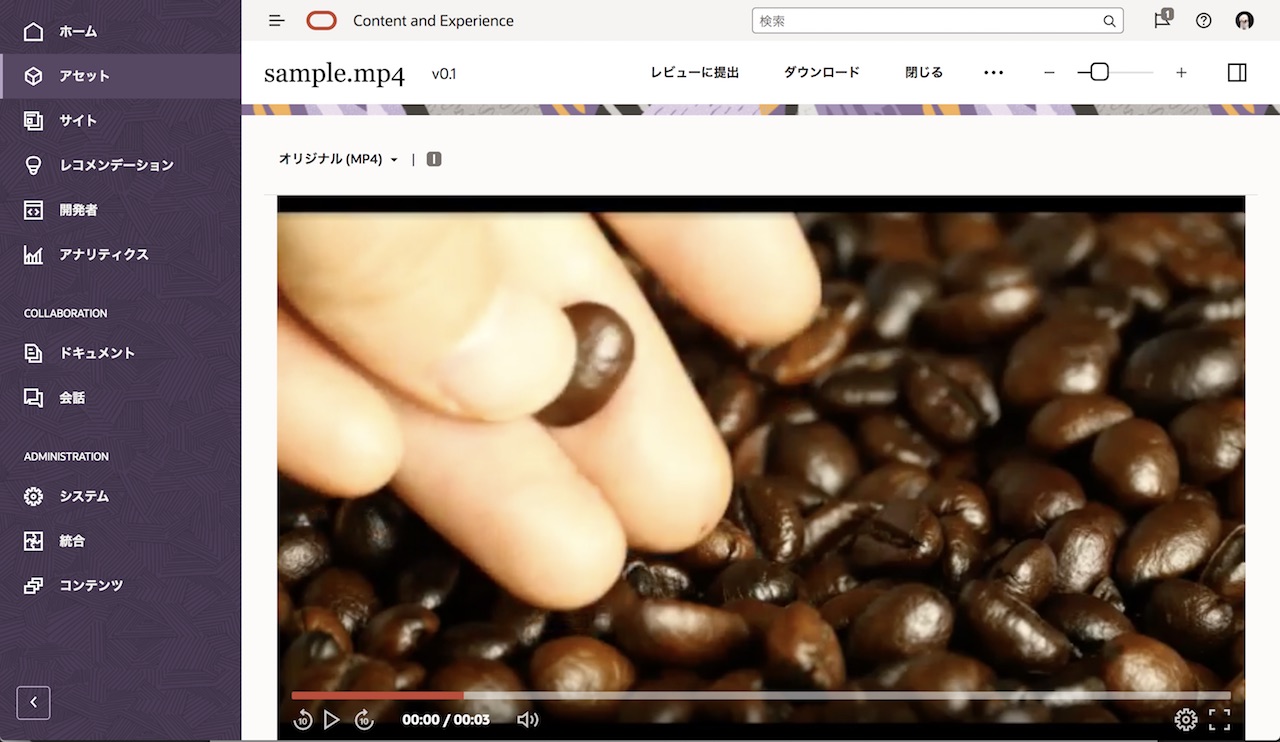
Task: Open the ... more actions menu
Action: pyautogui.click(x=993, y=72)
